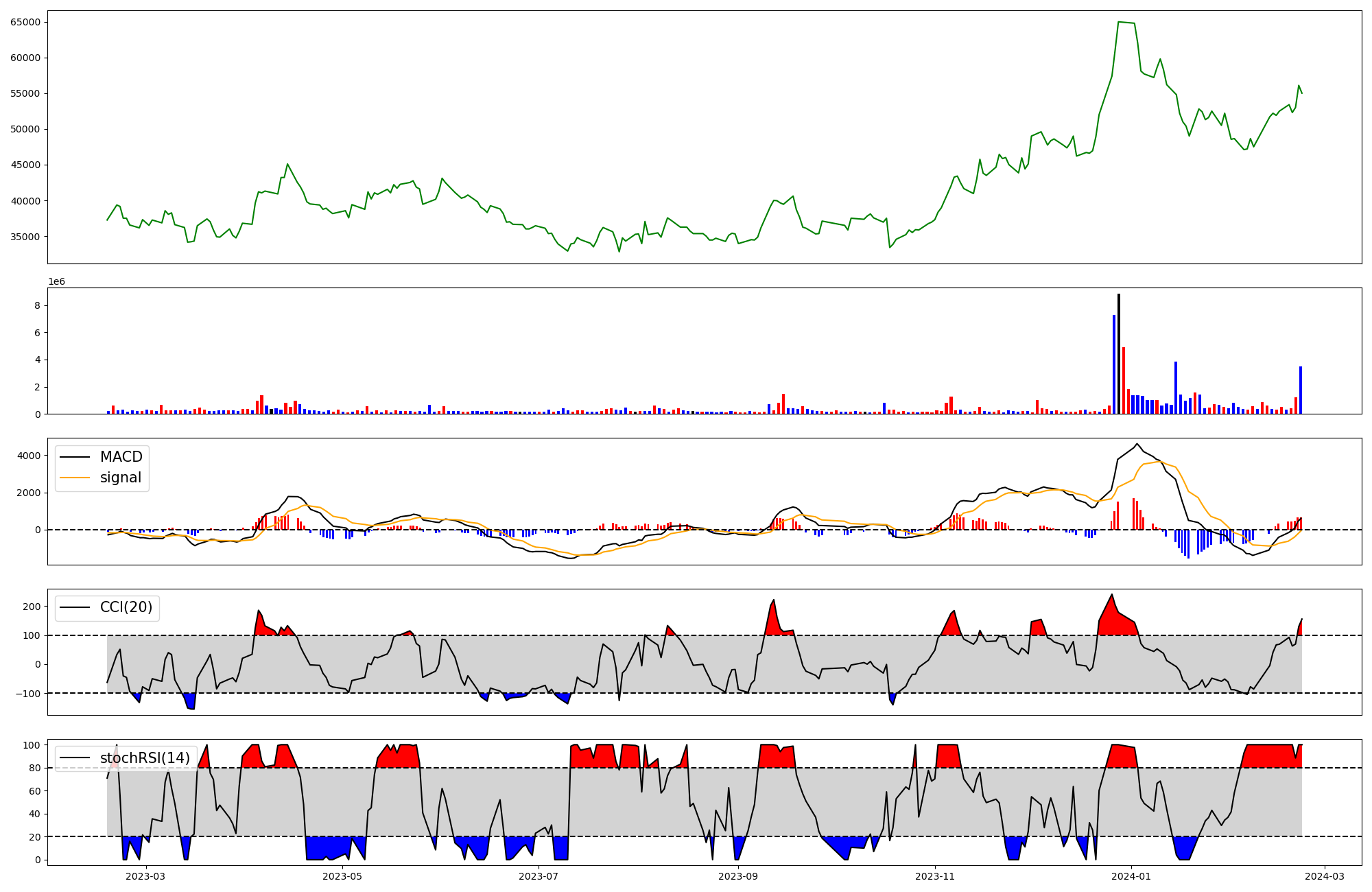Click the 200 tick on CCI axis

tap(32, 607)
